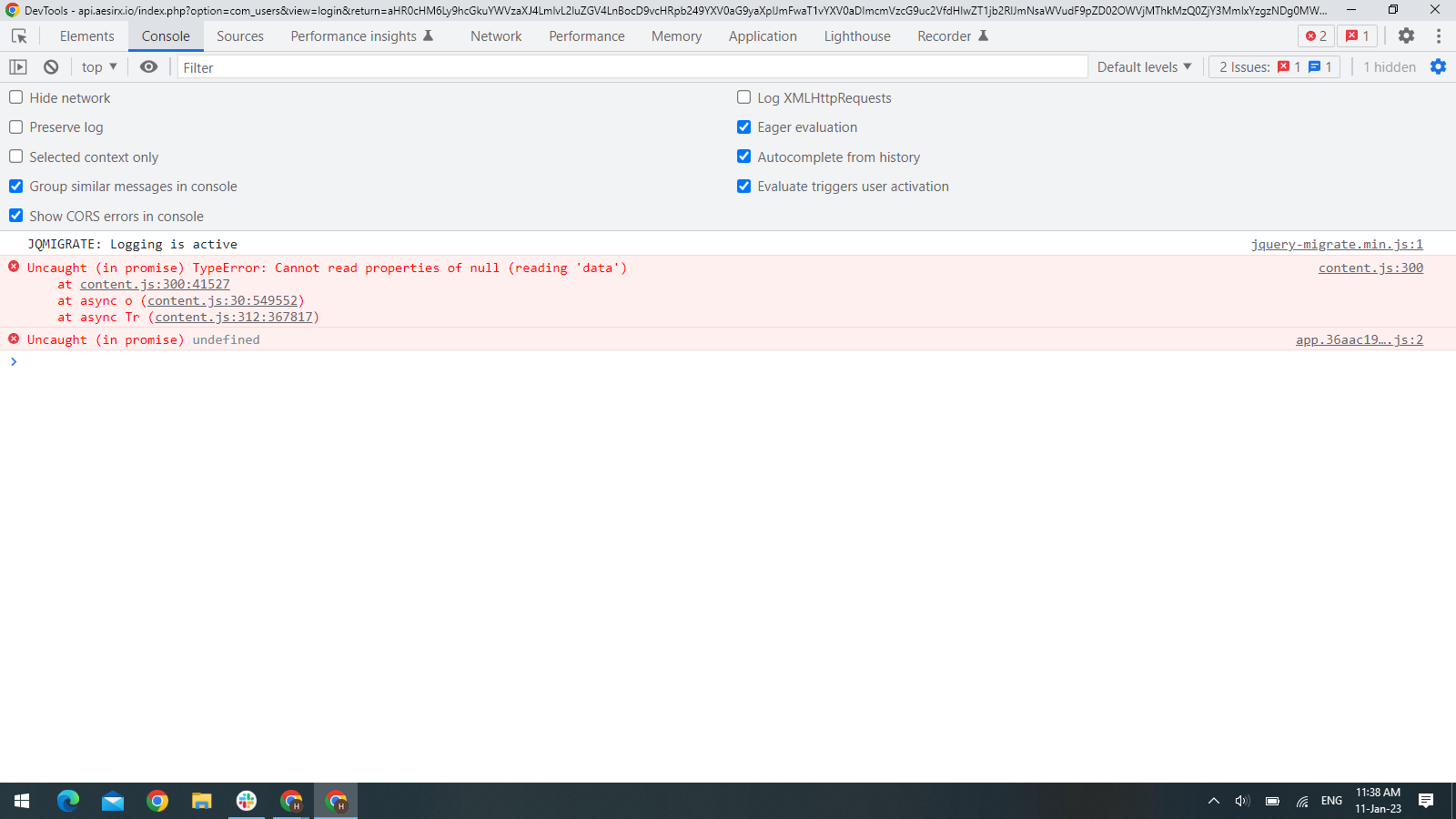The image size is (1456, 819).
Task: Enable the 'Preserve log' checkbox
Action: [15, 126]
